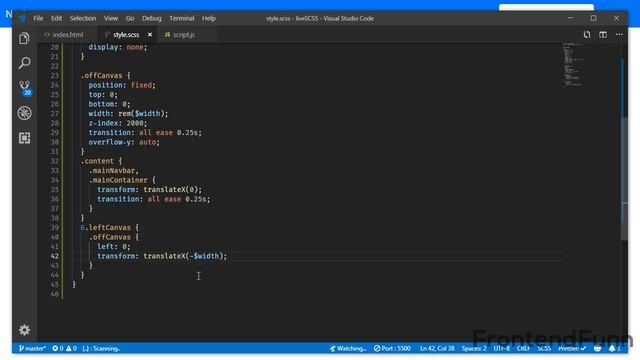Split the editor to the right
The image size is (640, 360).
603,35
